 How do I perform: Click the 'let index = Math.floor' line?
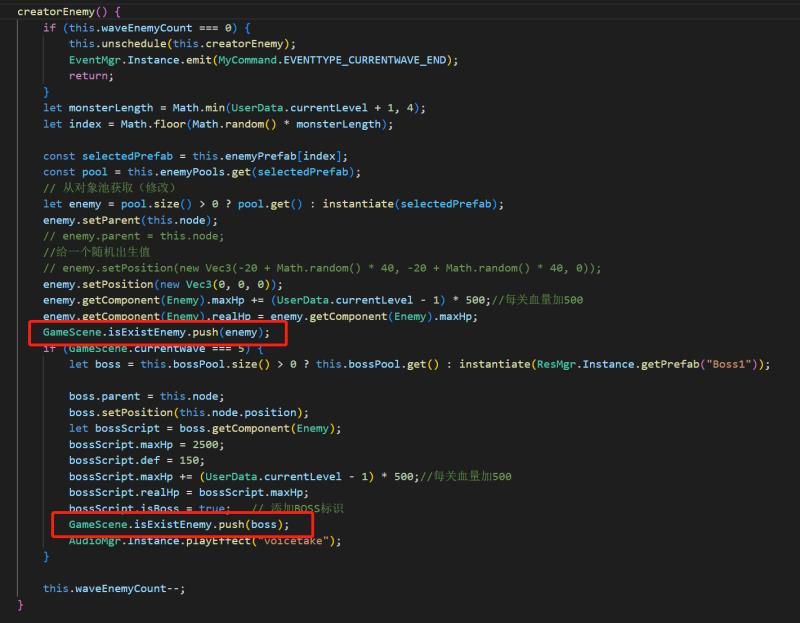[x=218, y=124]
